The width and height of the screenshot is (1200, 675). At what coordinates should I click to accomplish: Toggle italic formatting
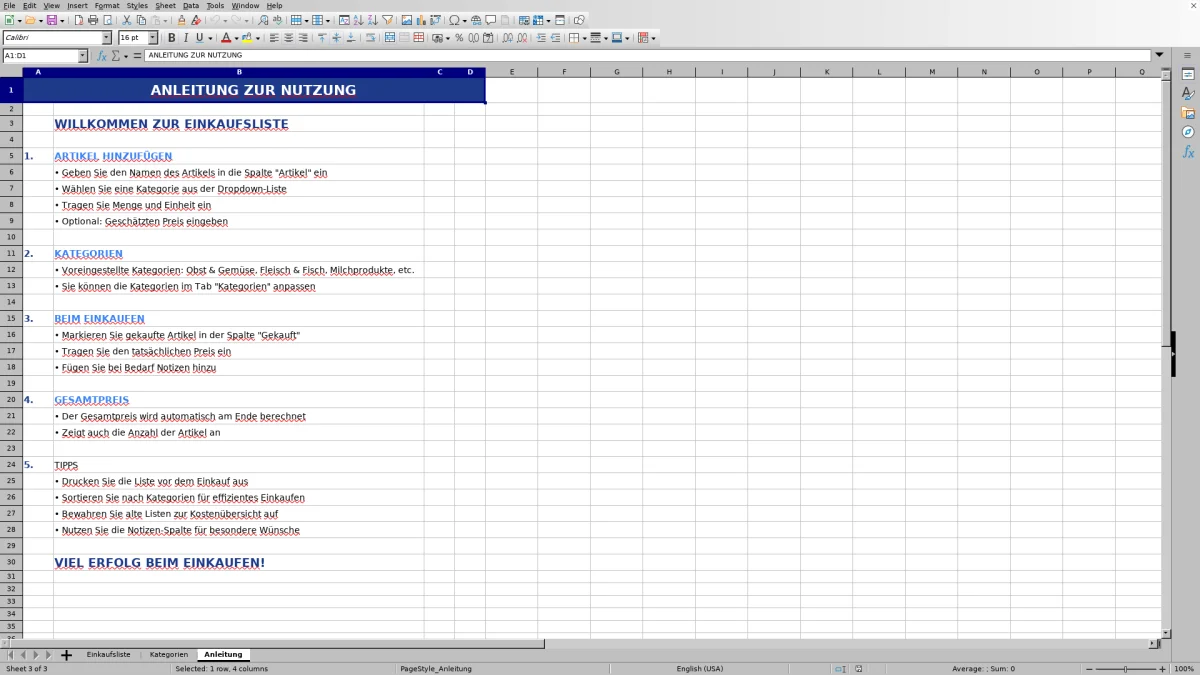[x=185, y=37]
